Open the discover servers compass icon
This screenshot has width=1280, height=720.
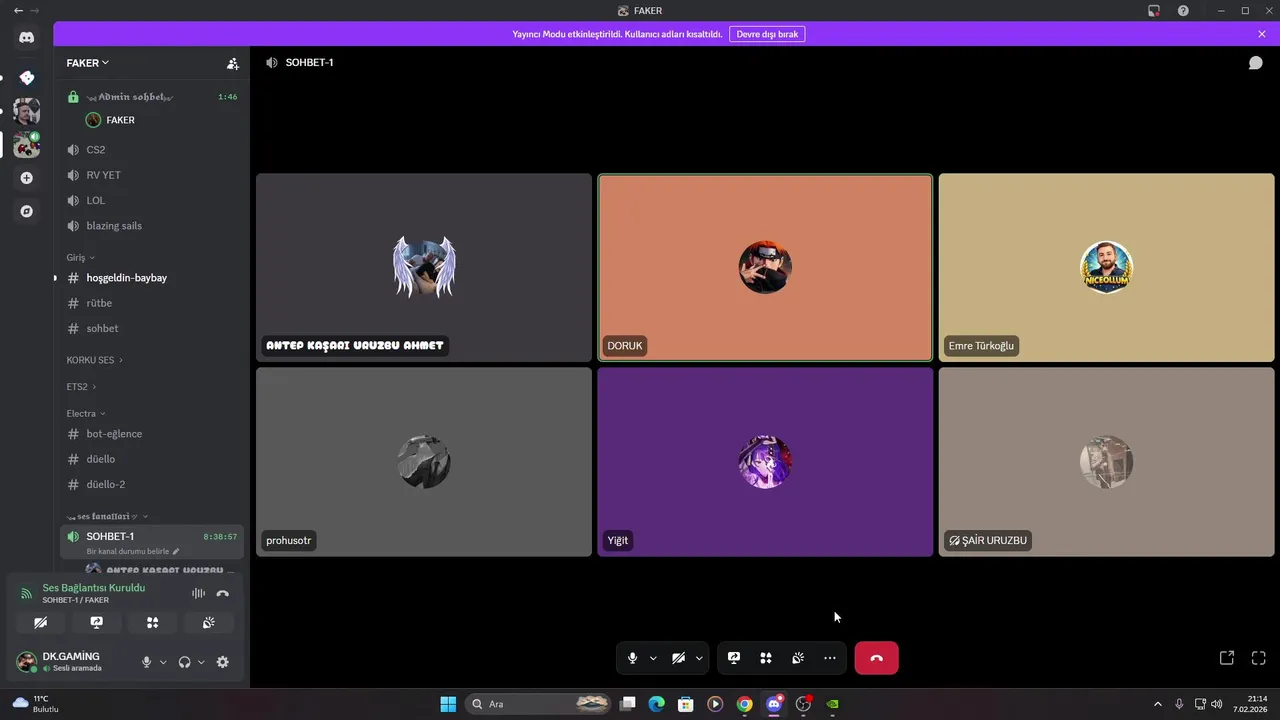(x=27, y=211)
